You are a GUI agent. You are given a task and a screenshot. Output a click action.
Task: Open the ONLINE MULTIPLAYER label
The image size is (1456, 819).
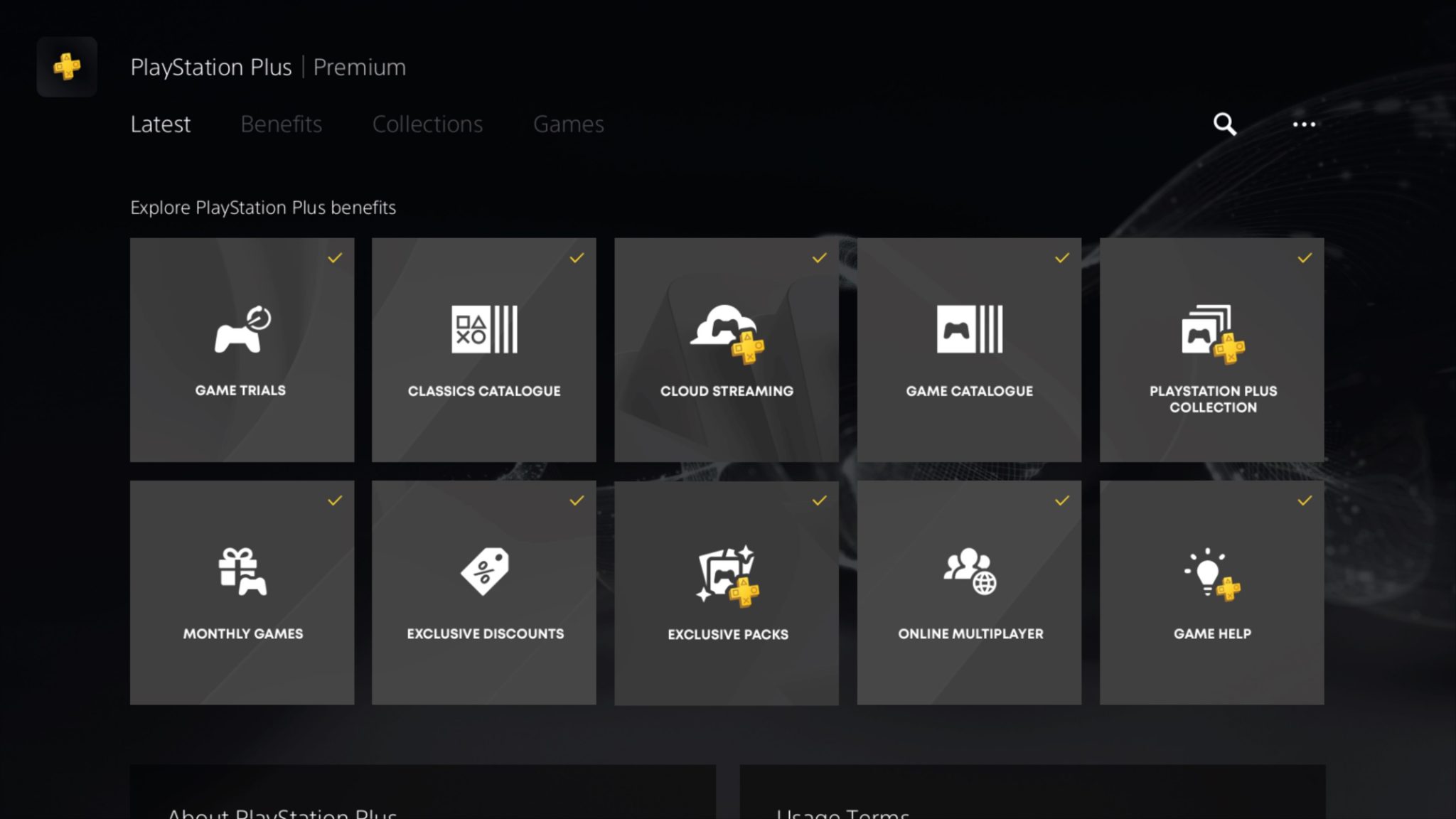970,633
